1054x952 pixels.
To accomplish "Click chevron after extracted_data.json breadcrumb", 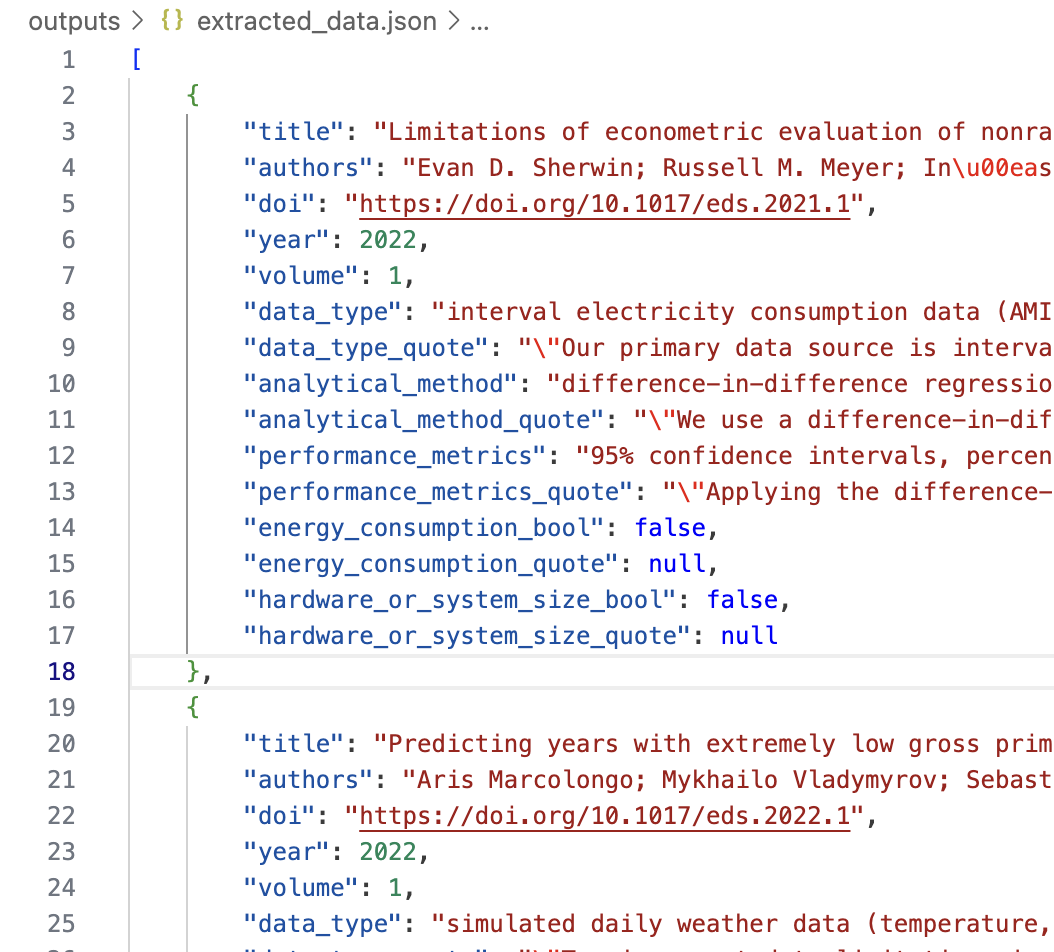I will tap(454, 21).
